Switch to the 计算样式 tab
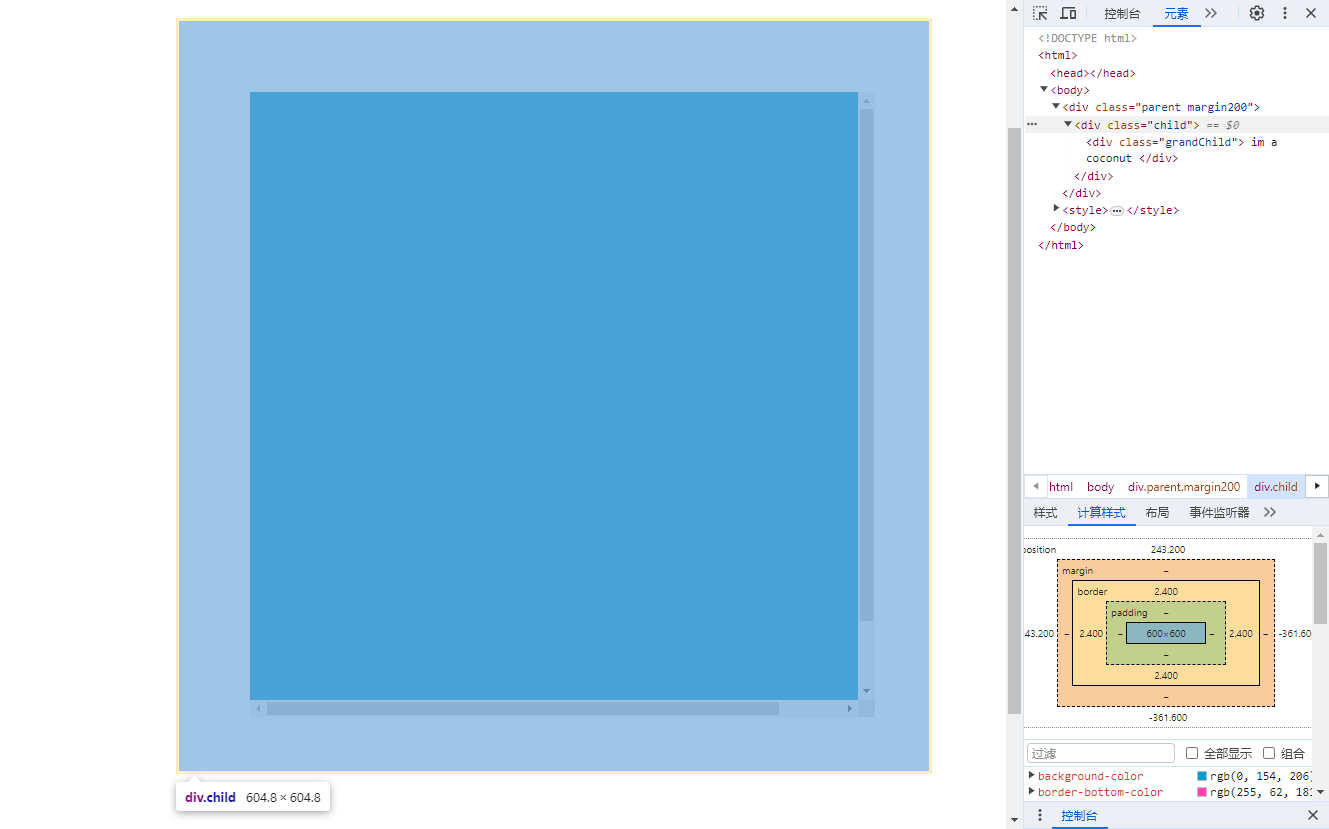Screen dimensions: 1329x829 [1101, 513]
